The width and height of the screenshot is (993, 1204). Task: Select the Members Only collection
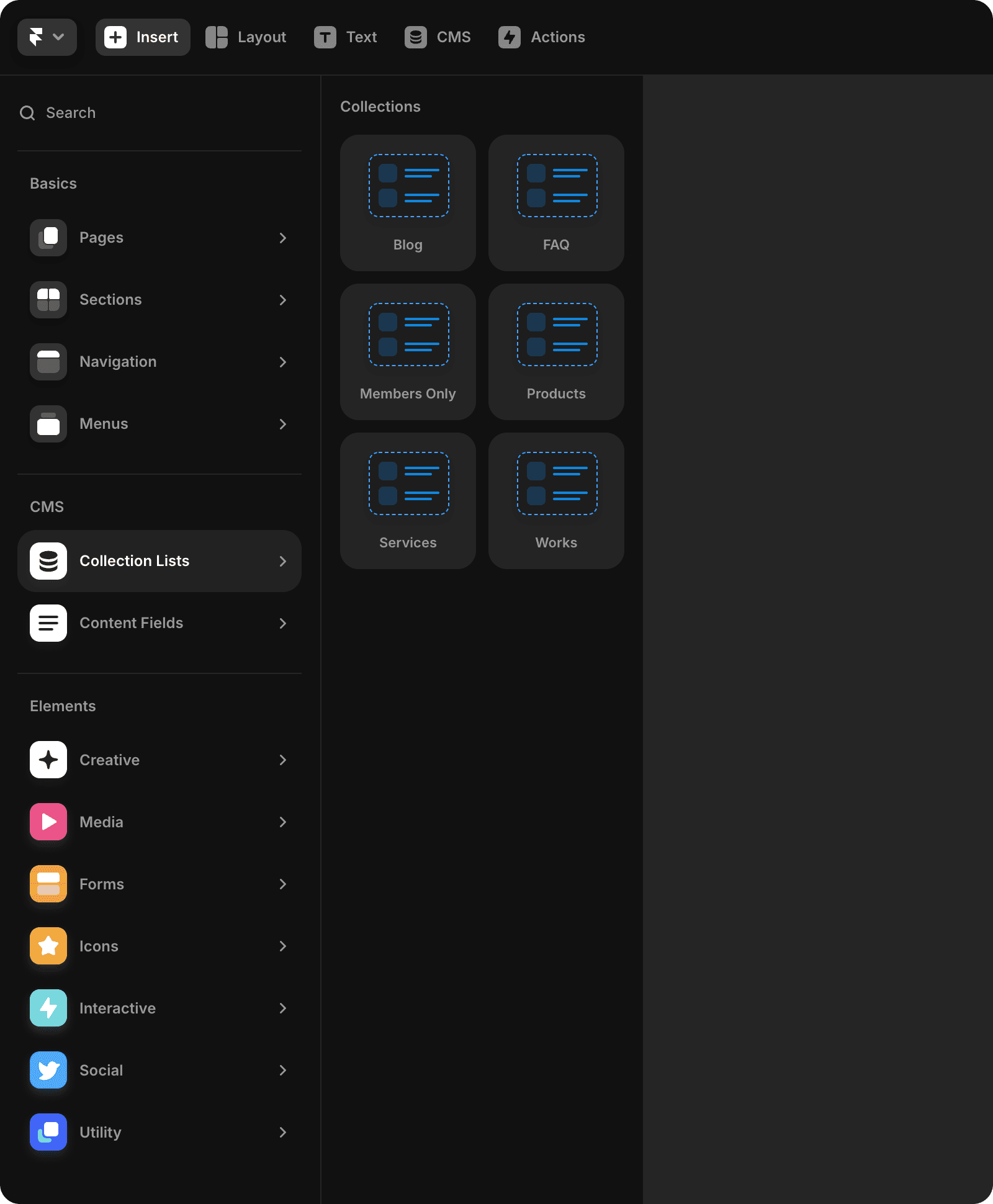pos(408,352)
